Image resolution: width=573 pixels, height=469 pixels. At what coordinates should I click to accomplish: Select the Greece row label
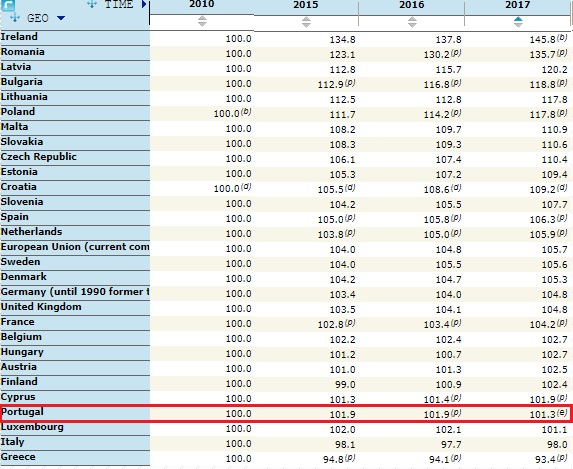click(x=18, y=457)
